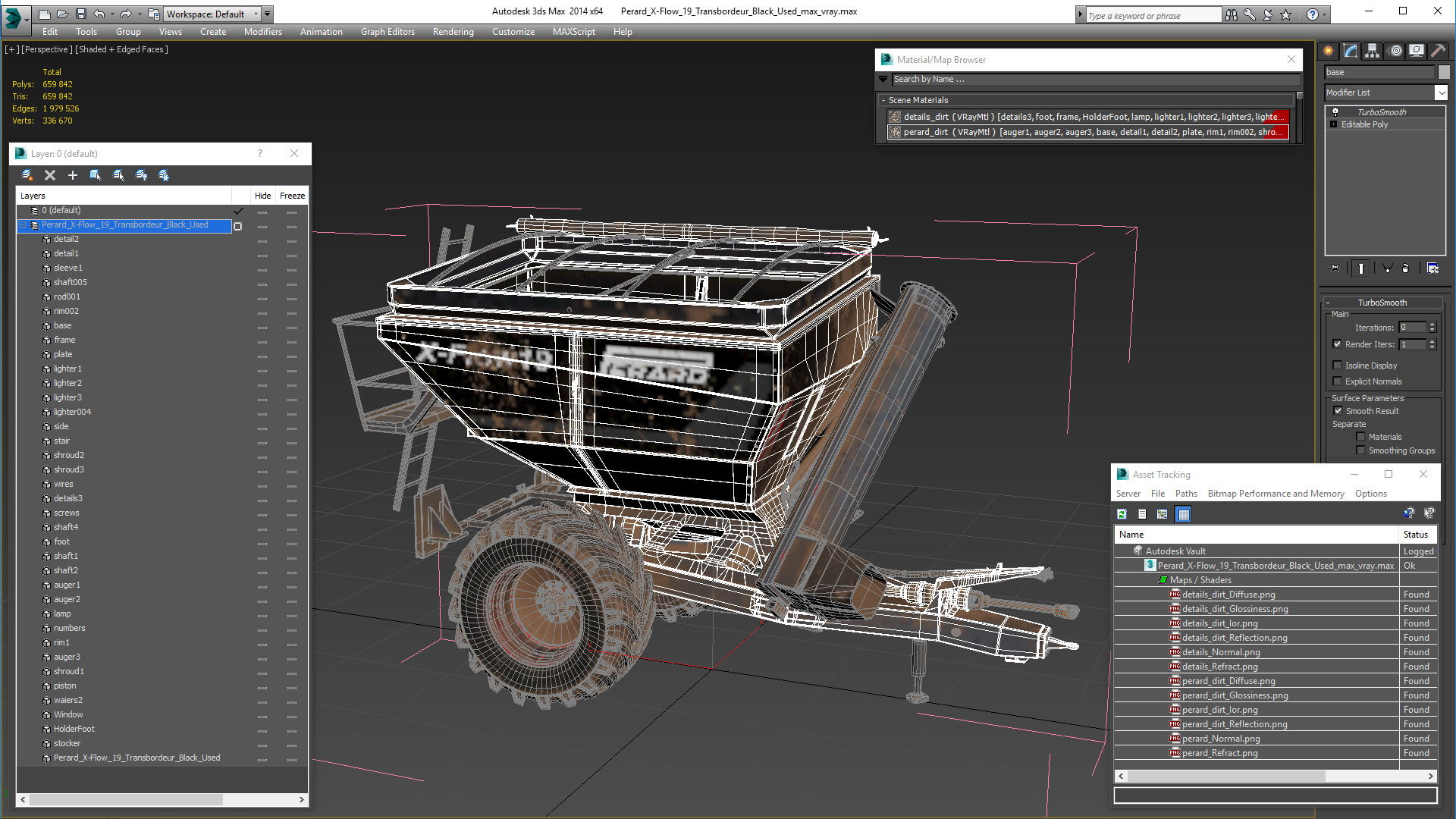Image resolution: width=1456 pixels, height=819 pixels.
Task: Check Separate by Smoothing Groups option
Action: tap(1360, 450)
